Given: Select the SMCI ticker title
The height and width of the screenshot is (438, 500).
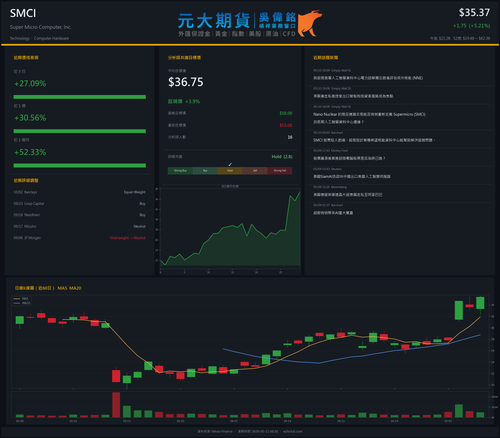Looking at the screenshot, I should pyautogui.click(x=23, y=13).
